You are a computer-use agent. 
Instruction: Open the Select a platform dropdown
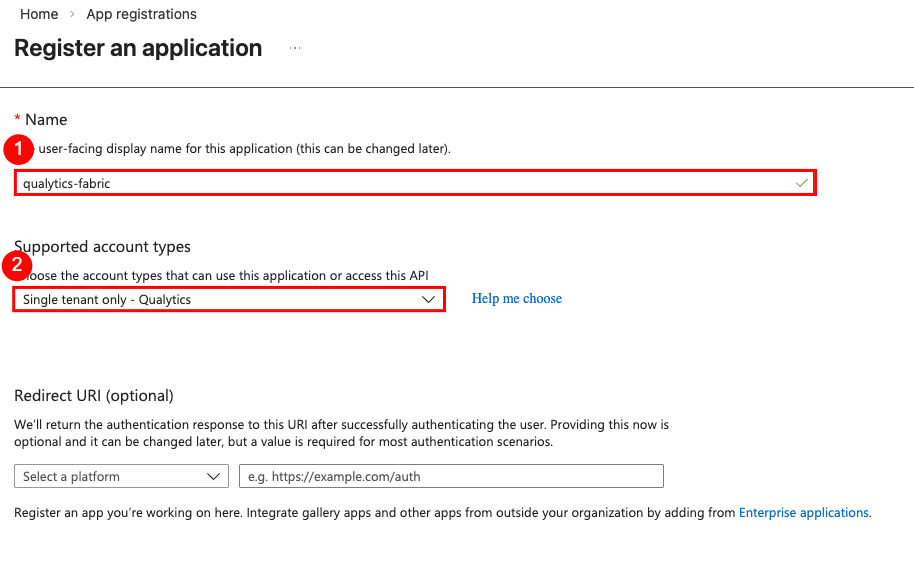pyautogui.click(x=121, y=476)
